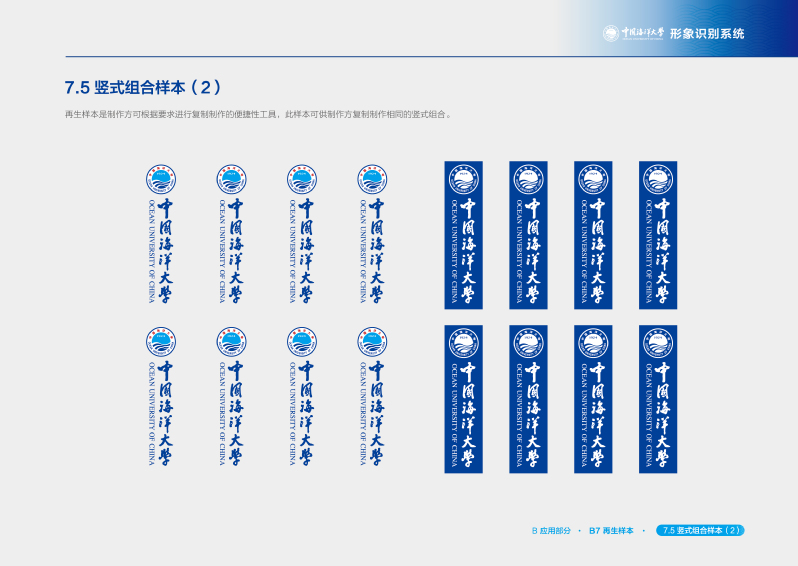Select the second white vertical logo in the top row

231,234
